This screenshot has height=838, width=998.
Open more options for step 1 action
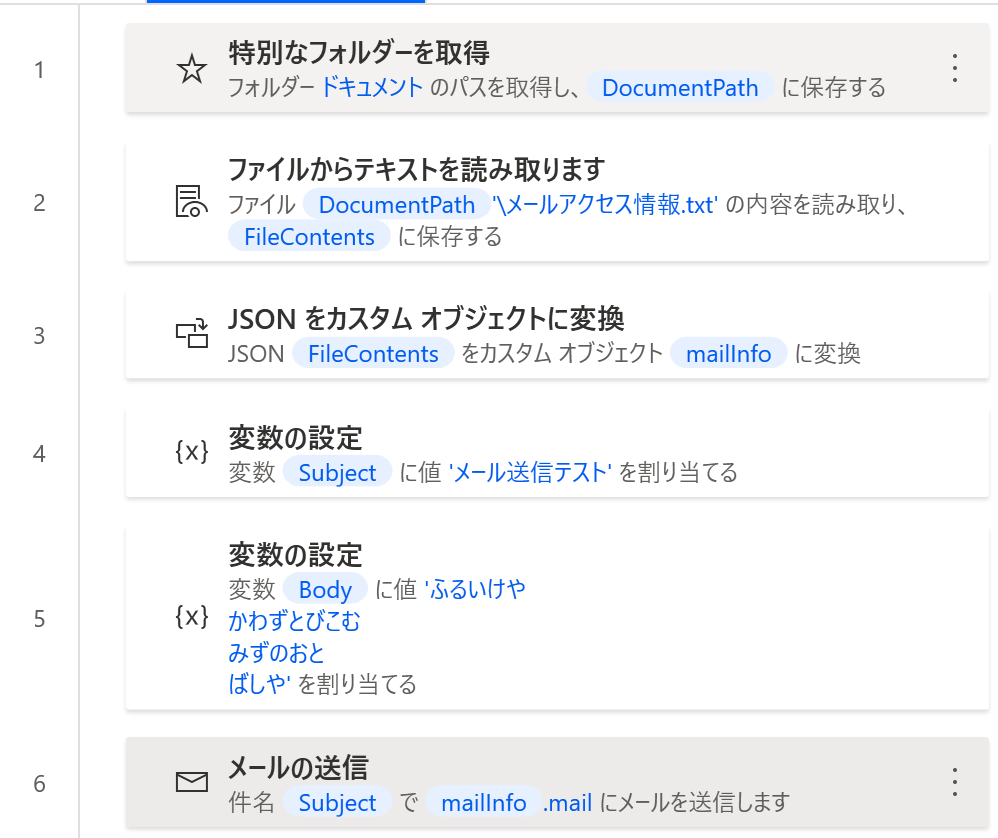[x=955, y=68]
